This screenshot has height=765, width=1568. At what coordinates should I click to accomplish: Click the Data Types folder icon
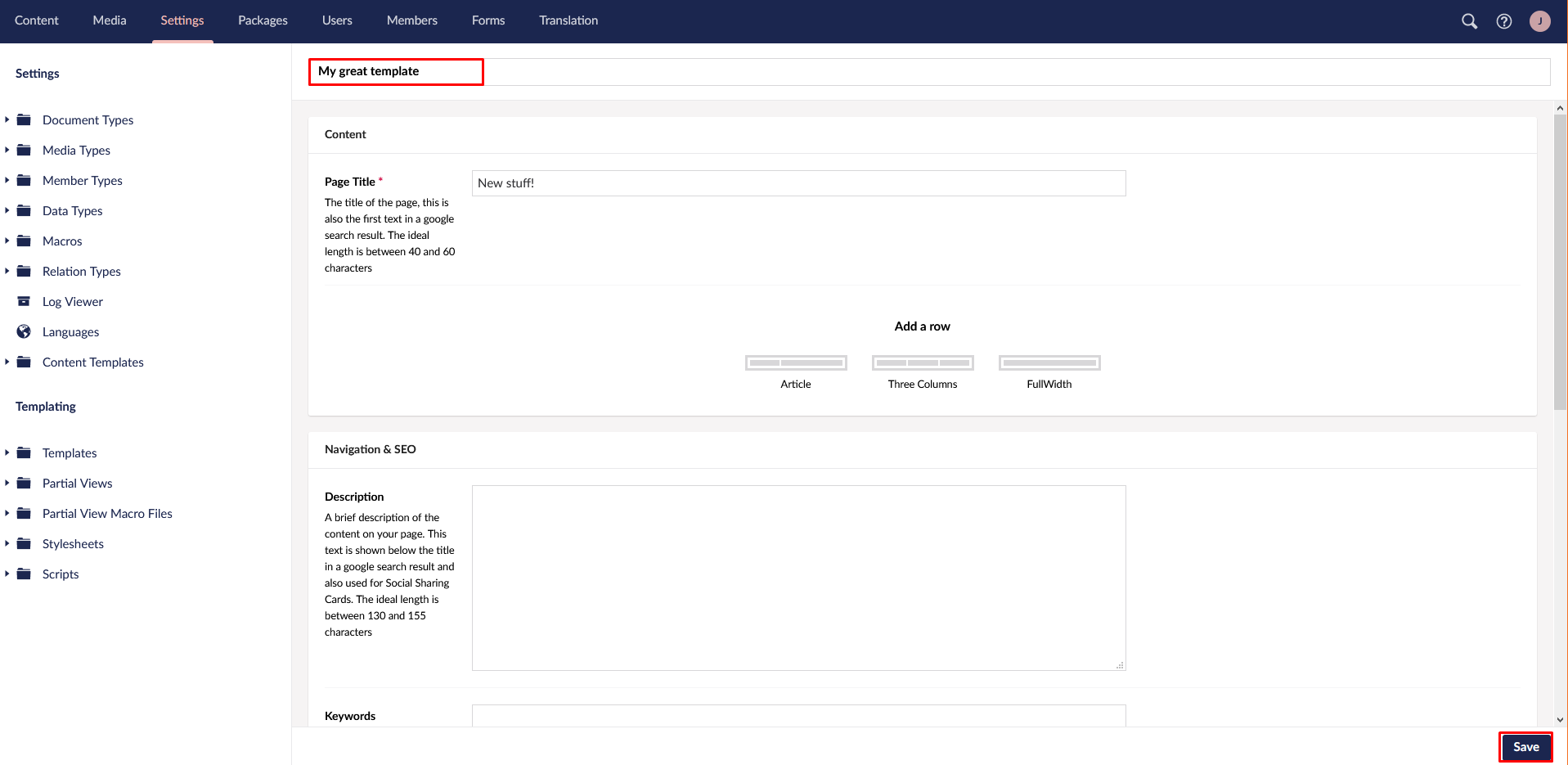(x=24, y=210)
